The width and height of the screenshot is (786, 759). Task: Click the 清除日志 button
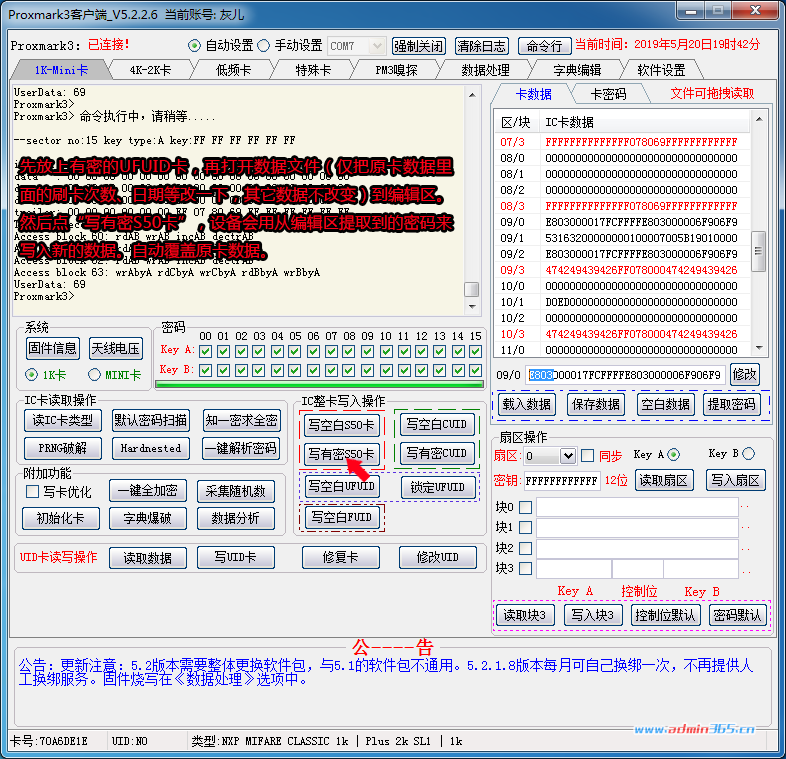(x=482, y=46)
